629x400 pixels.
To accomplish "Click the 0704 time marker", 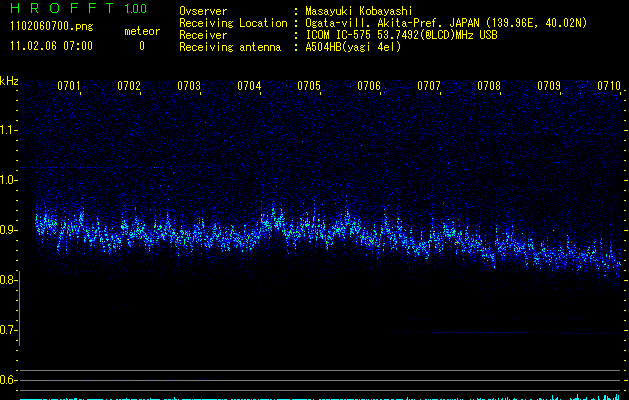I will pyautogui.click(x=249, y=87).
